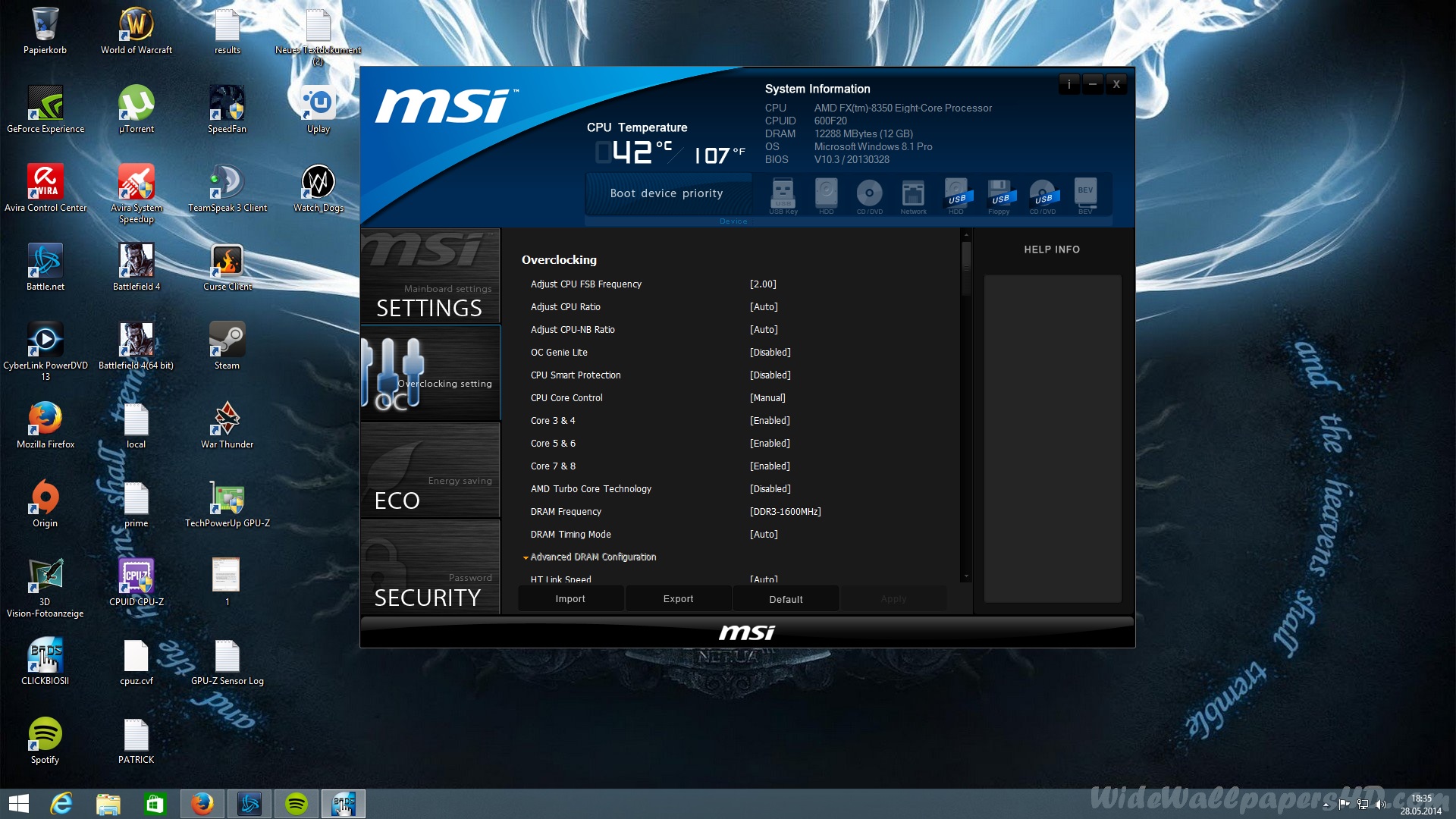1456x819 pixels.
Task: Select the War Thunder desktop icon
Action: [227, 425]
